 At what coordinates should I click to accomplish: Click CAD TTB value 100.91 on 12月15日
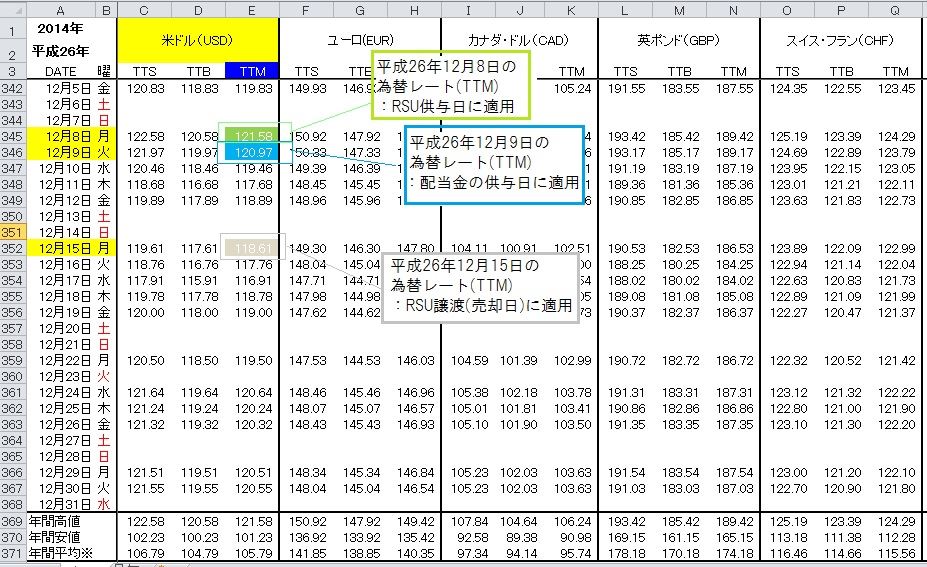[x=519, y=248]
